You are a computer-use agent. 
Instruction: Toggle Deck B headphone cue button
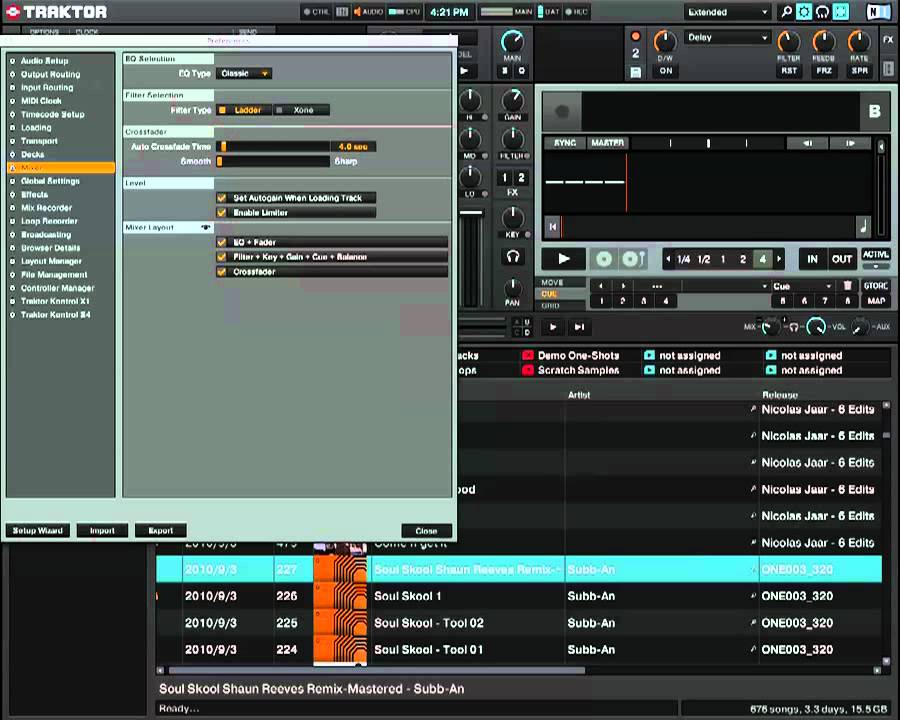click(513, 257)
